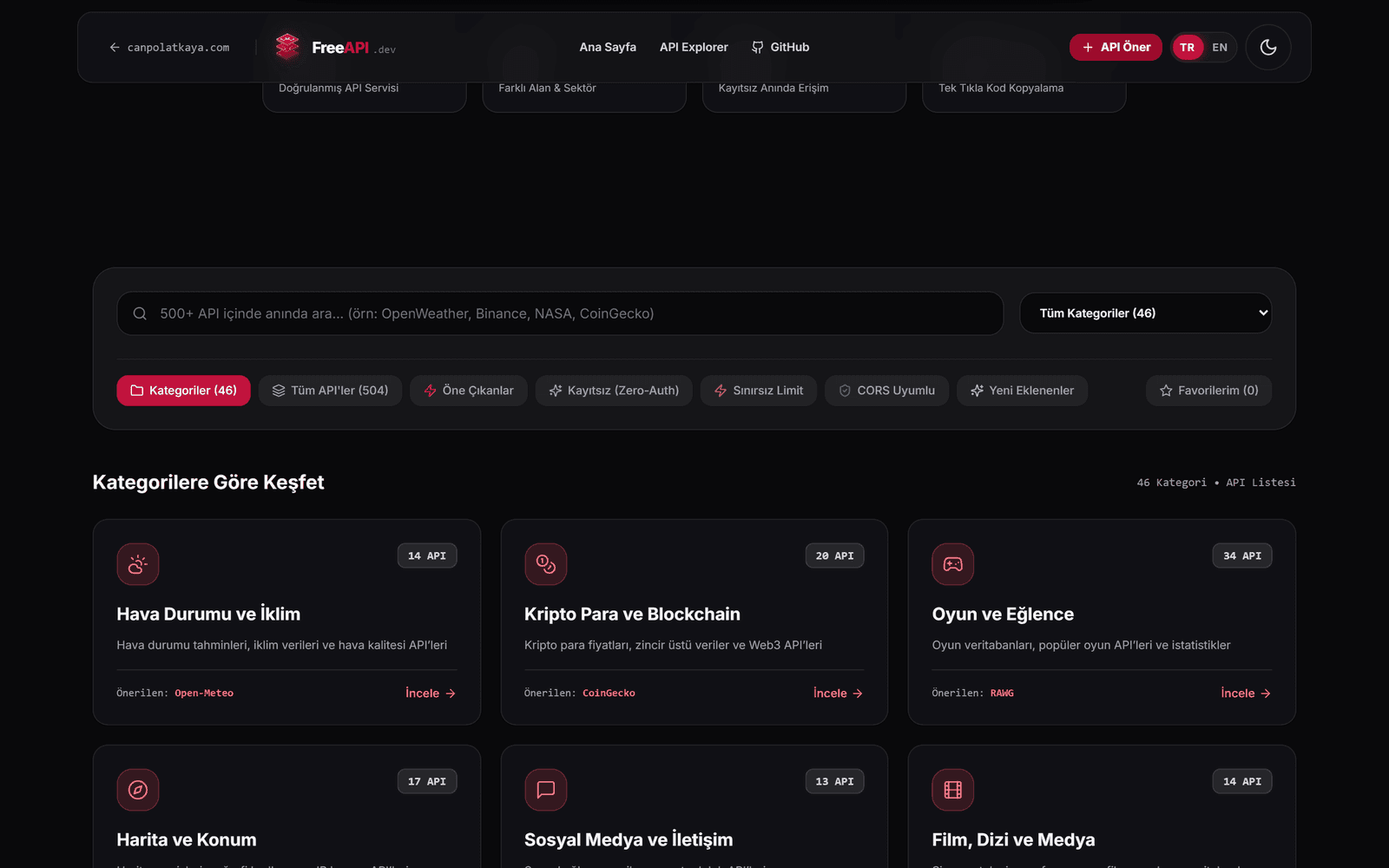1389x868 pixels.
Task: Click the Kripto Para coins icon
Action: [x=546, y=564]
